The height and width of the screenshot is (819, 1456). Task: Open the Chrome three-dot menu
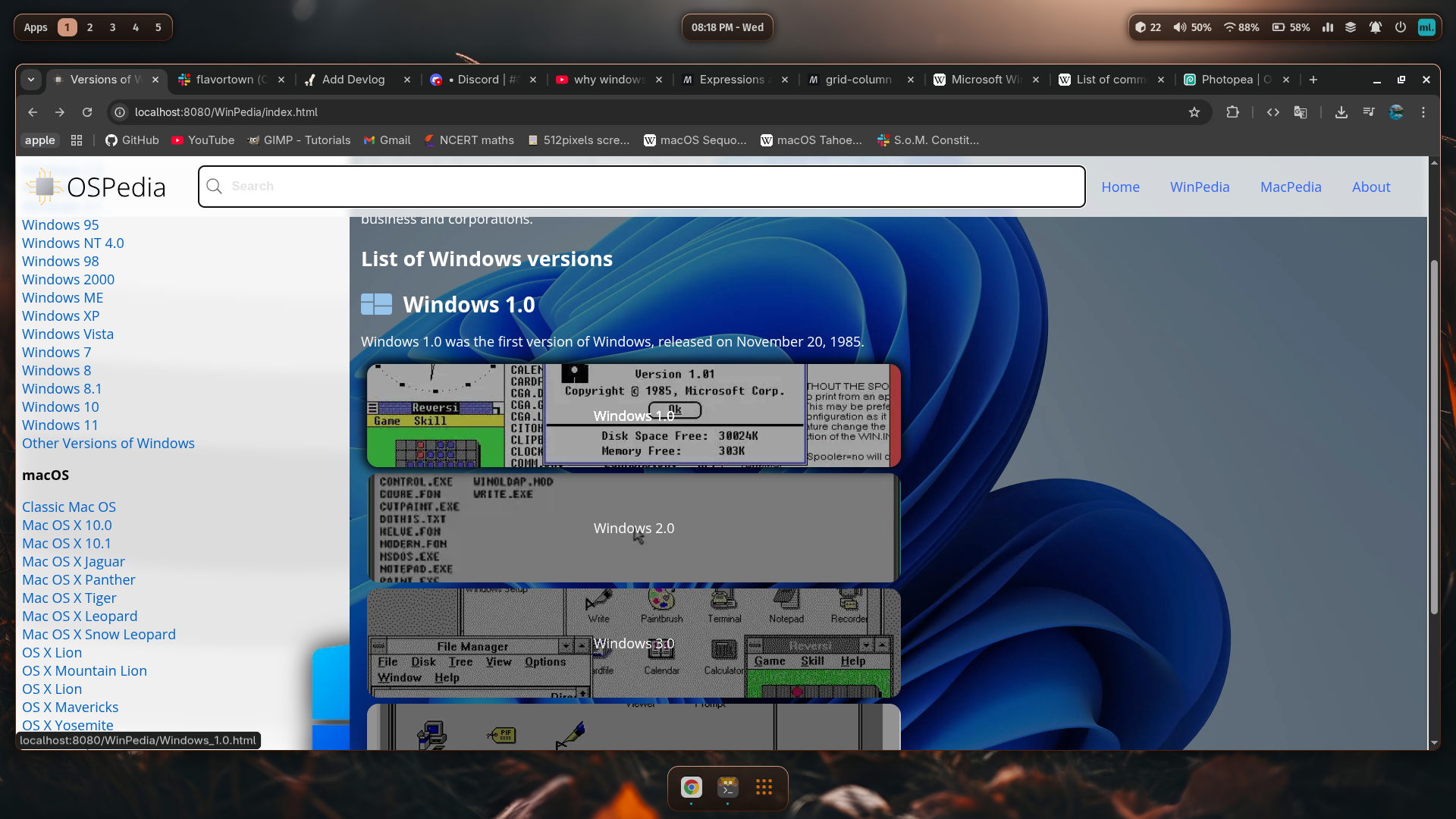(x=1423, y=112)
